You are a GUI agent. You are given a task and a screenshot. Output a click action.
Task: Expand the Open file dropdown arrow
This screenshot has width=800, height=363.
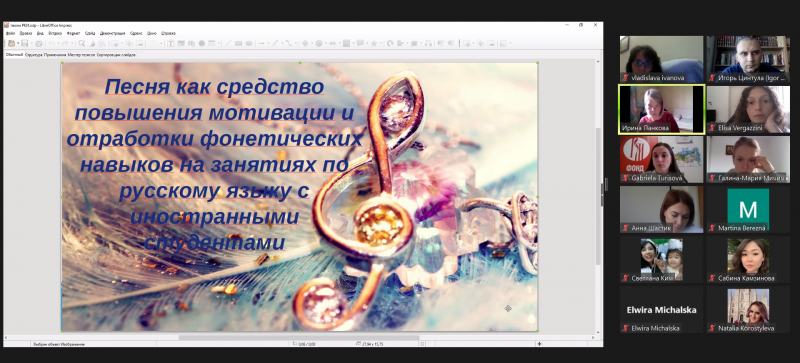[18, 43]
